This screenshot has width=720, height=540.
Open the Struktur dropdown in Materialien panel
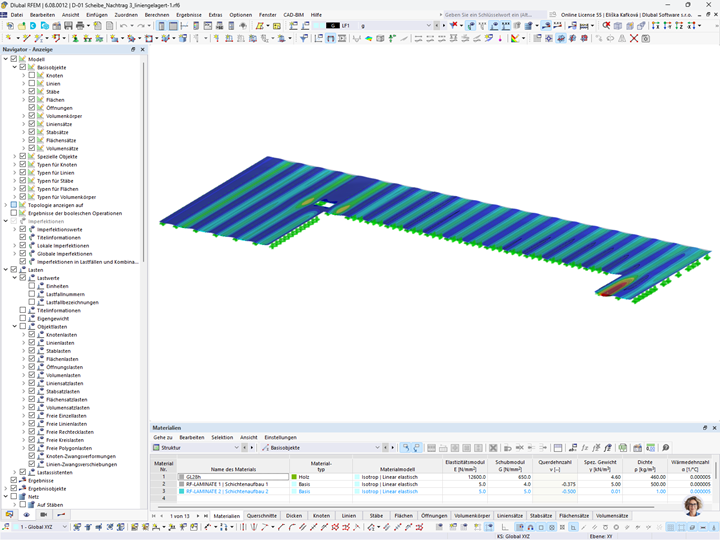coord(236,448)
